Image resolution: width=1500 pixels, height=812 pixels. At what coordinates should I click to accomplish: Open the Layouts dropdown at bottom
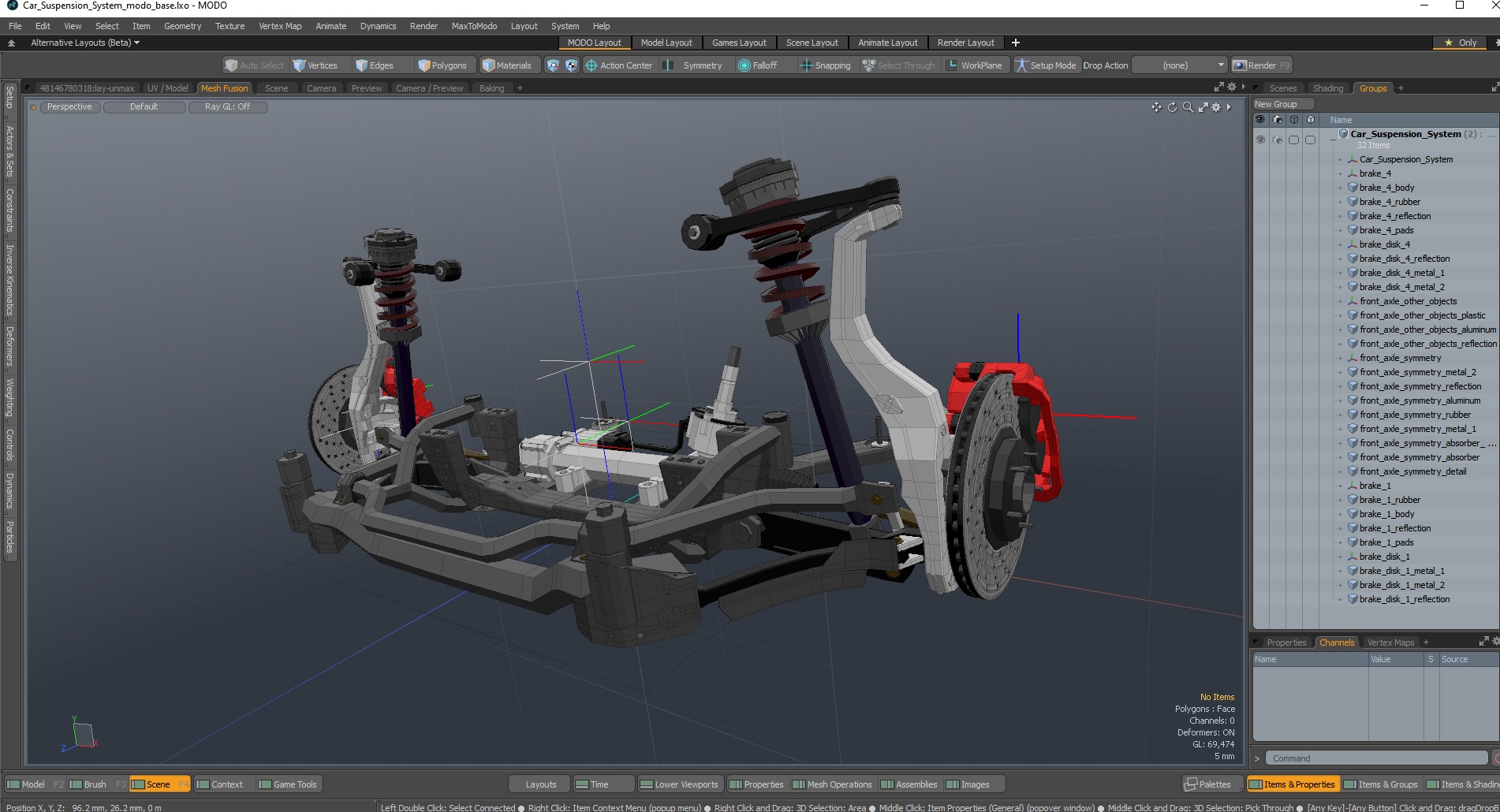click(x=540, y=784)
